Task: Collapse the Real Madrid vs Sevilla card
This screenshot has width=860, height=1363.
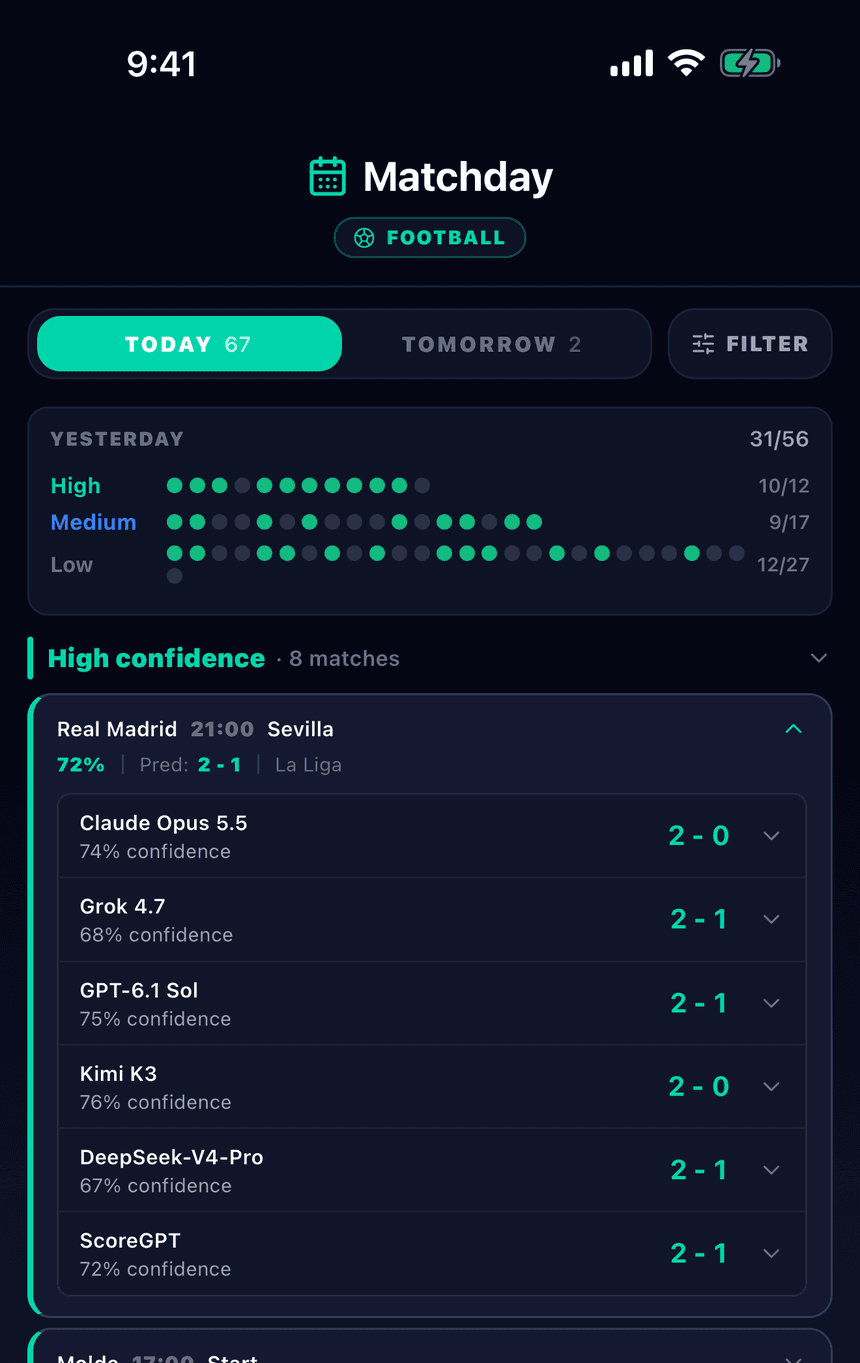Action: coord(793,729)
